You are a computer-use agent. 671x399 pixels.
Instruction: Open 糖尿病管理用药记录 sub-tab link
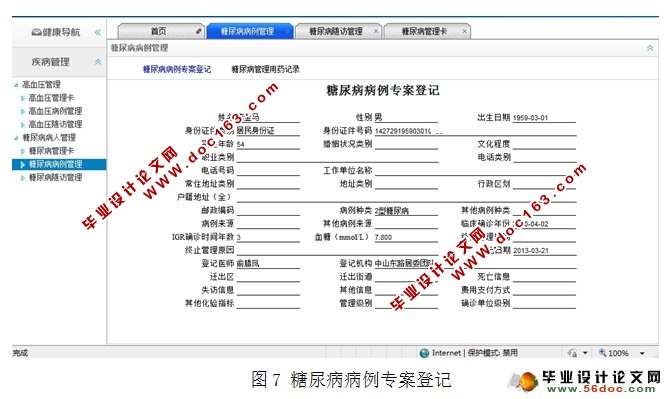click(x=265, y=69)
